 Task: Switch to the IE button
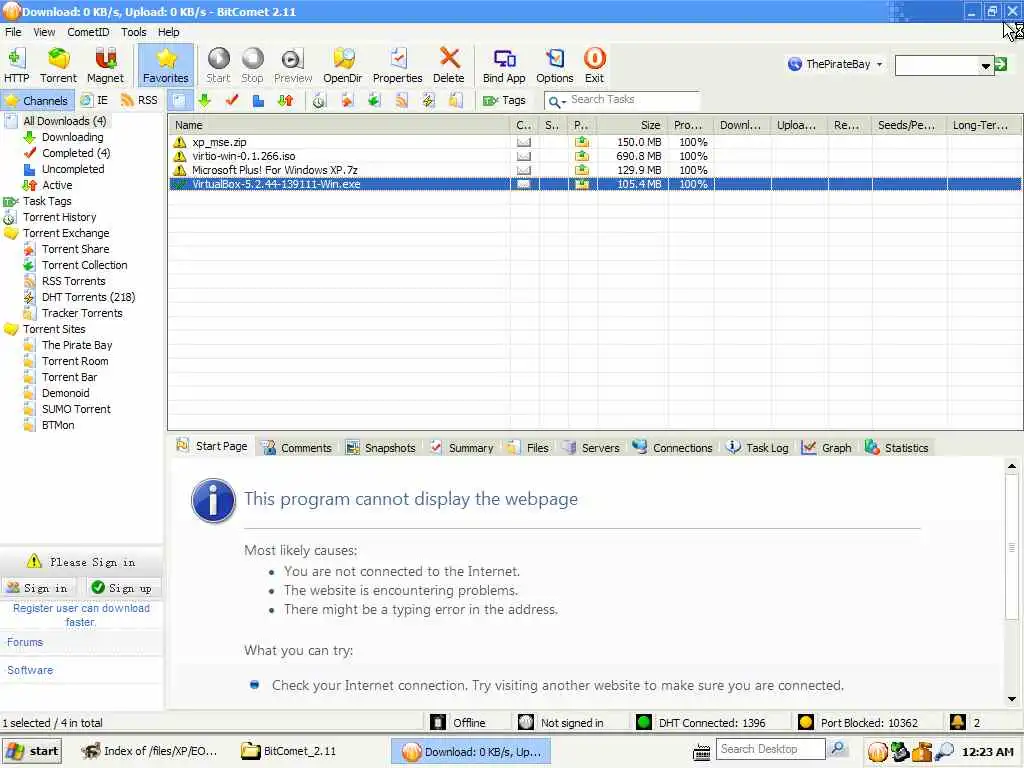tap(94, 101)
